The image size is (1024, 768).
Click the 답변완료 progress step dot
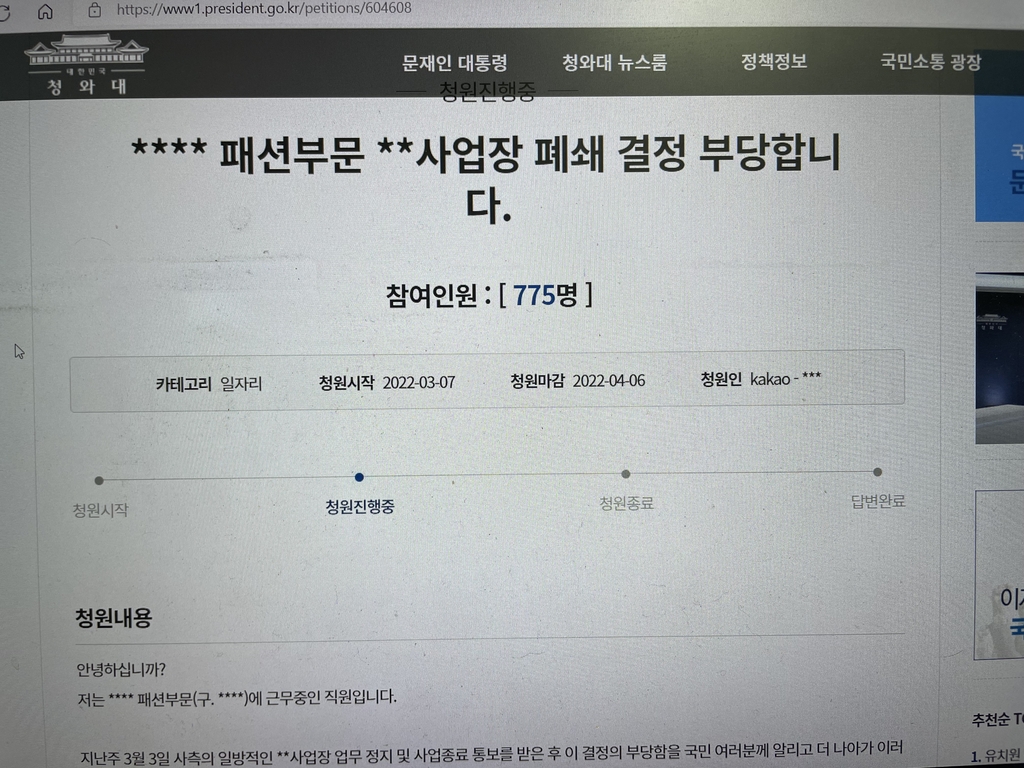point(877,472)
